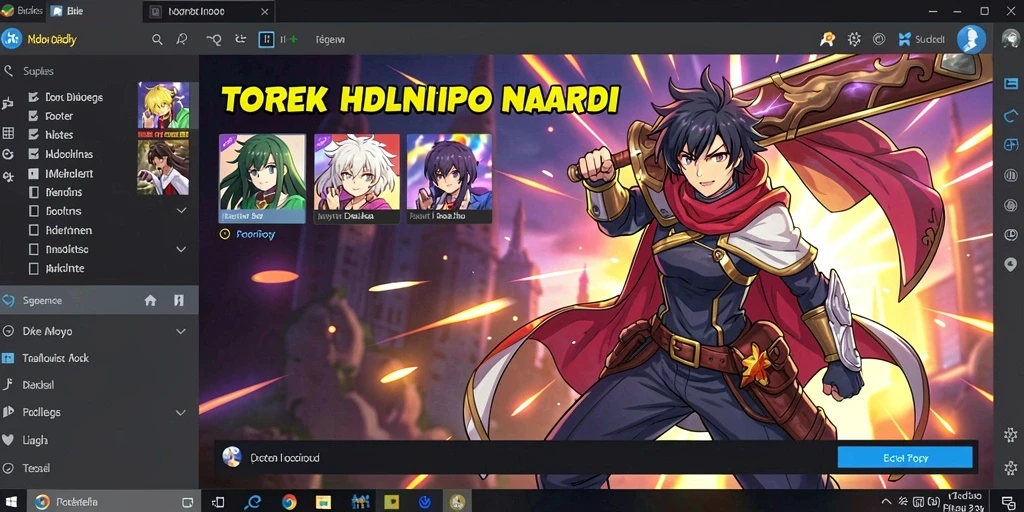Select the blue-outlined highlighted toolbar icon

point(266,40)
